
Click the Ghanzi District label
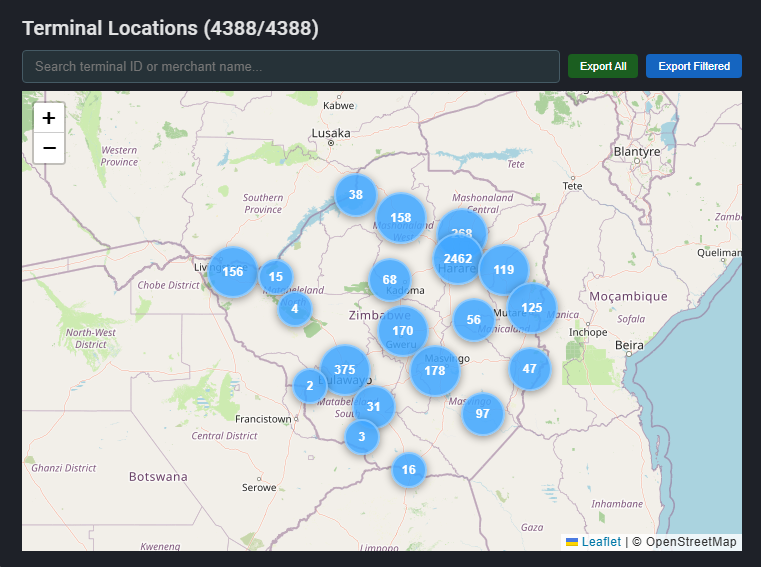64,468
